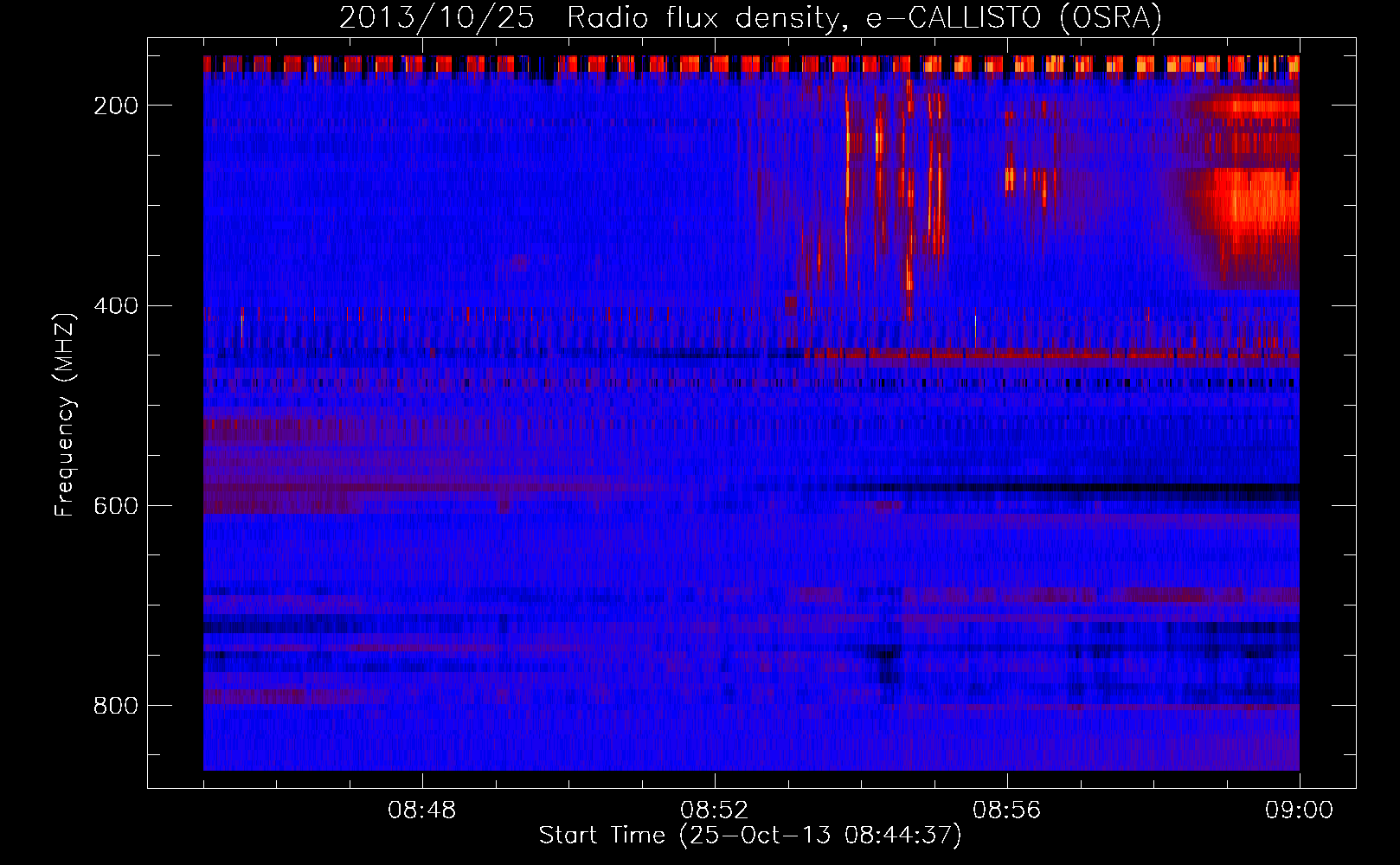Click the 08:48 time tick label
Viewport: 1400px width, 865px height.
point(421,811)
